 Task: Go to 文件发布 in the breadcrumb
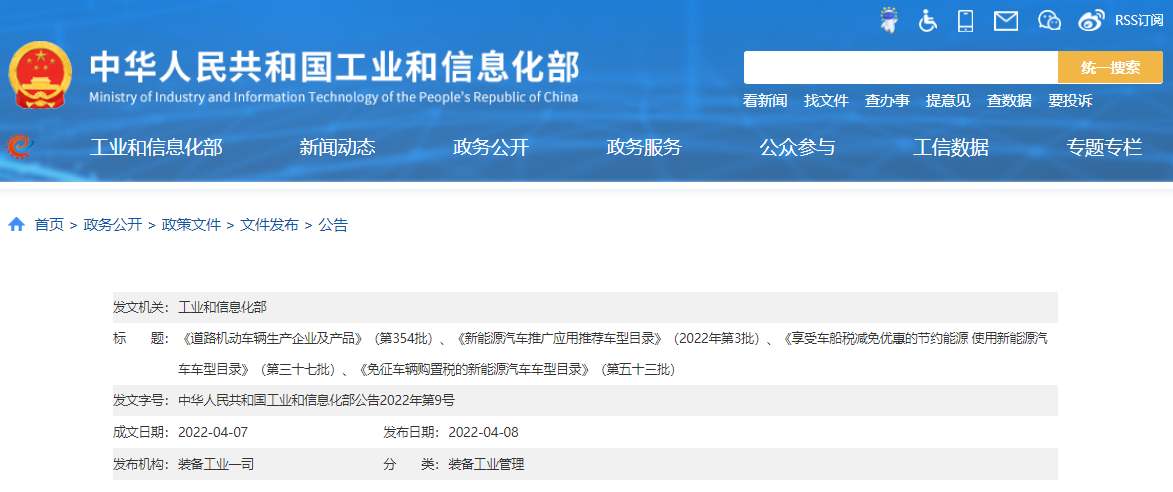[269, 224]
